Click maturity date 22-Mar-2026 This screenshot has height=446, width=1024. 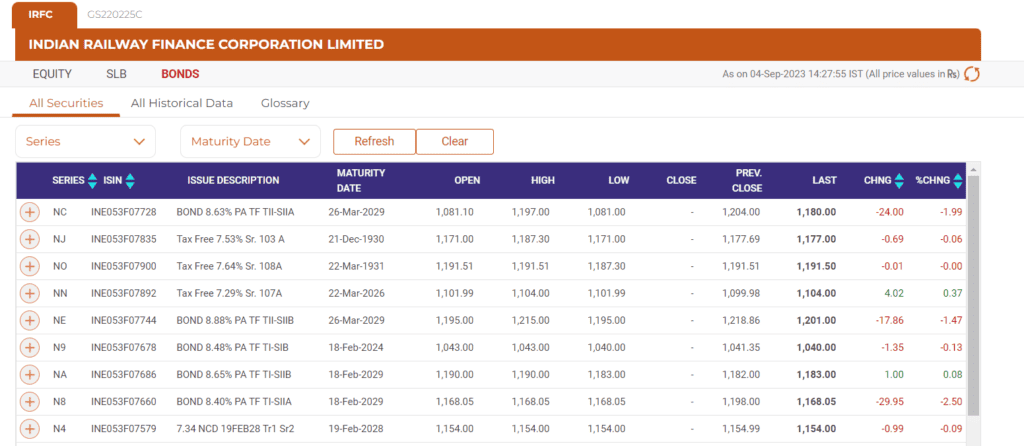(356, 294)
